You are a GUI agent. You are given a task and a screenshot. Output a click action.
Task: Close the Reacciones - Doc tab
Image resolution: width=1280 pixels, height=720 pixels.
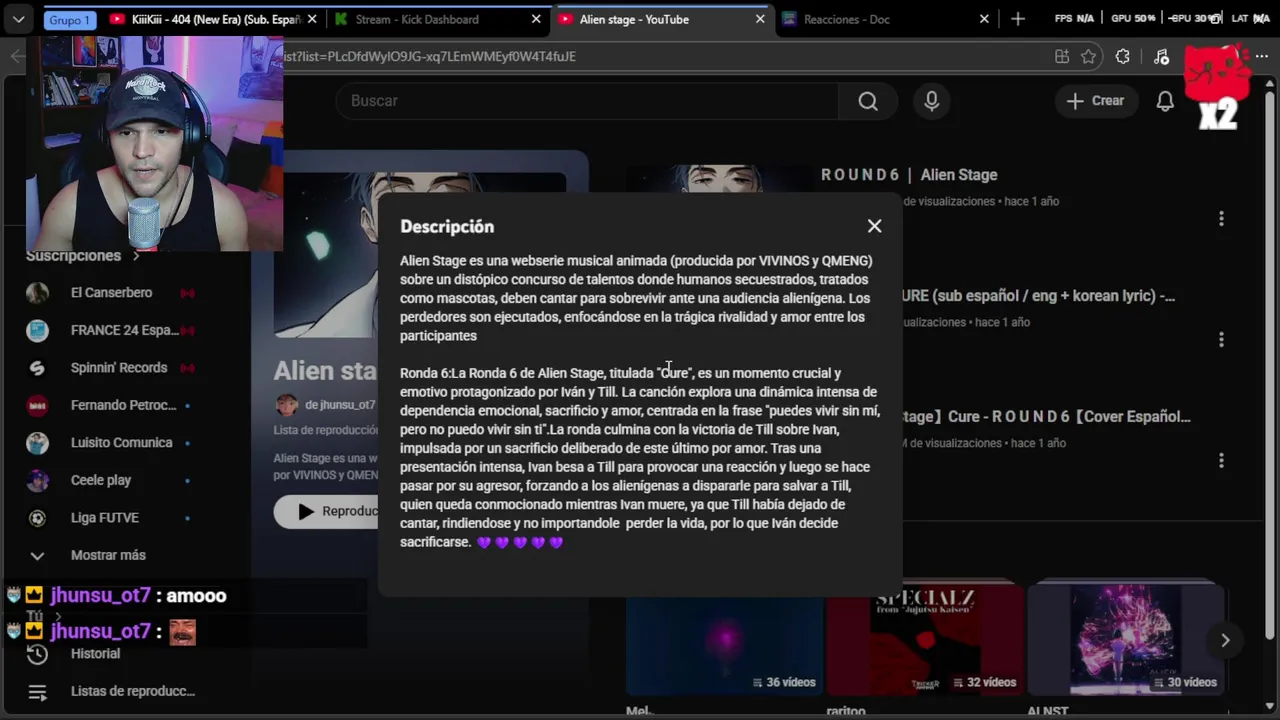tap(984, 19)
